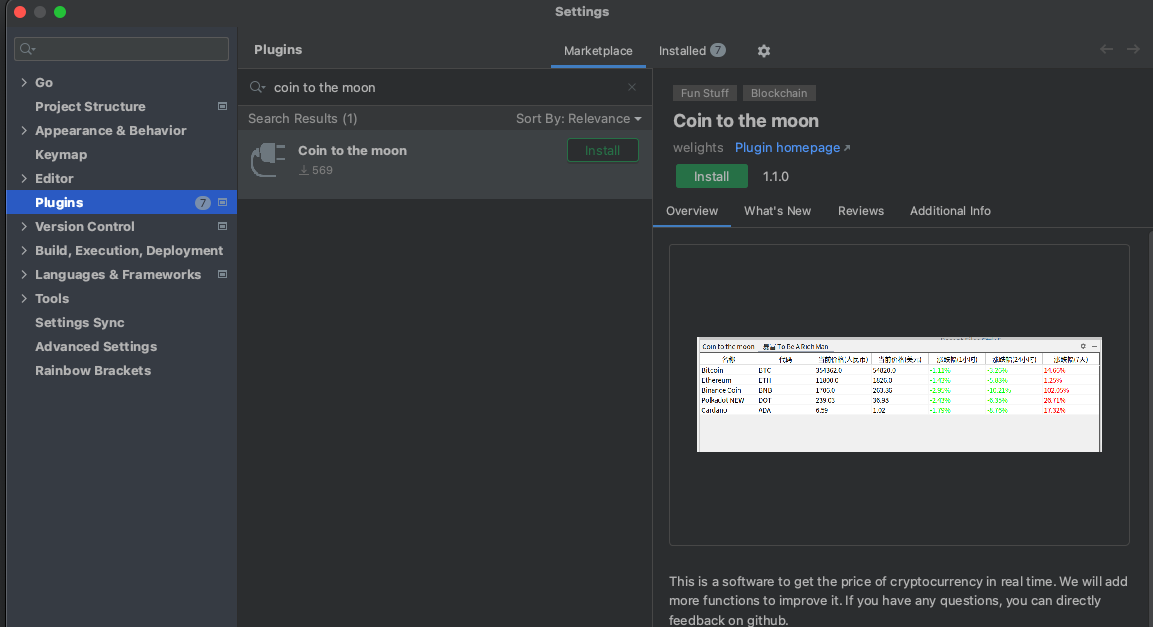The width and height of the screenshot is (1153, 627).
Task: Focus the settings search field
Action: pos(121,49)
